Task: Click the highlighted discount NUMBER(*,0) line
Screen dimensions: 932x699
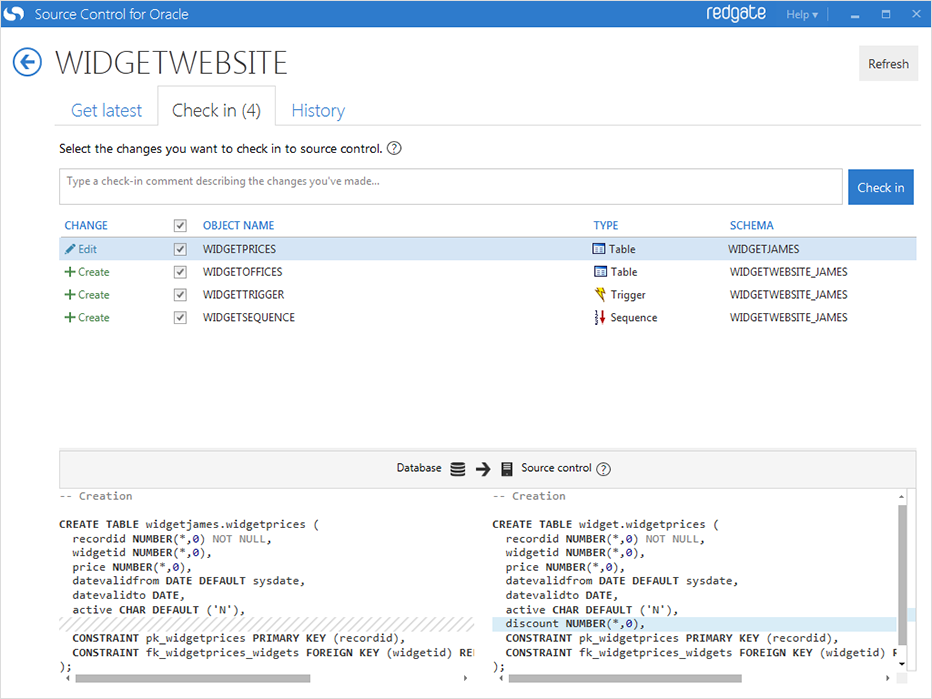Action: pyautogui.click(x=694, y=624)
